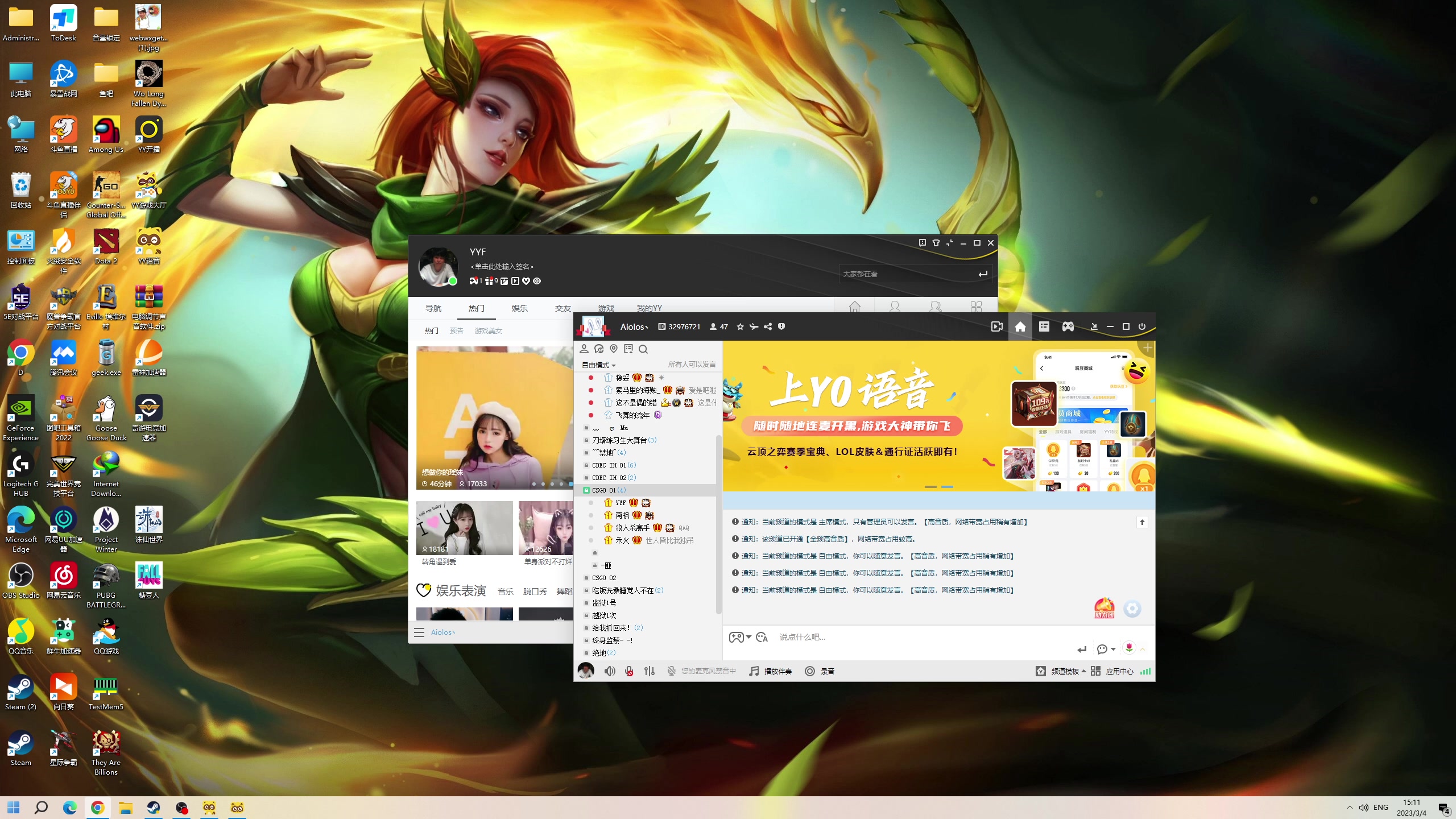Select the 预告 sub-tab
The image size is (1456, 819).
457,330
